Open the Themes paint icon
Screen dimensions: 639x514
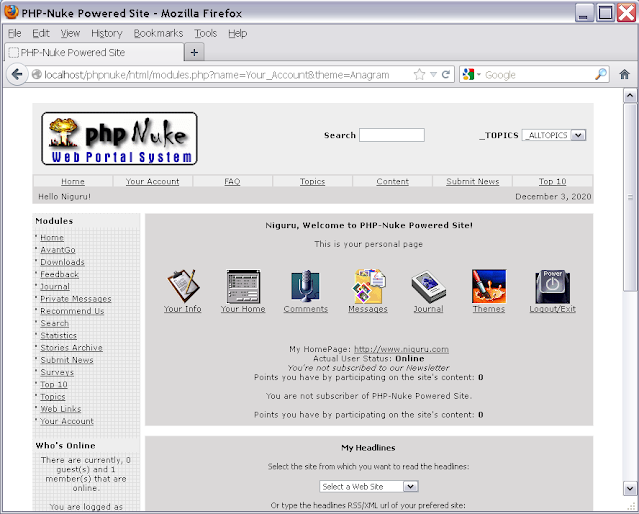coord(489,286)
